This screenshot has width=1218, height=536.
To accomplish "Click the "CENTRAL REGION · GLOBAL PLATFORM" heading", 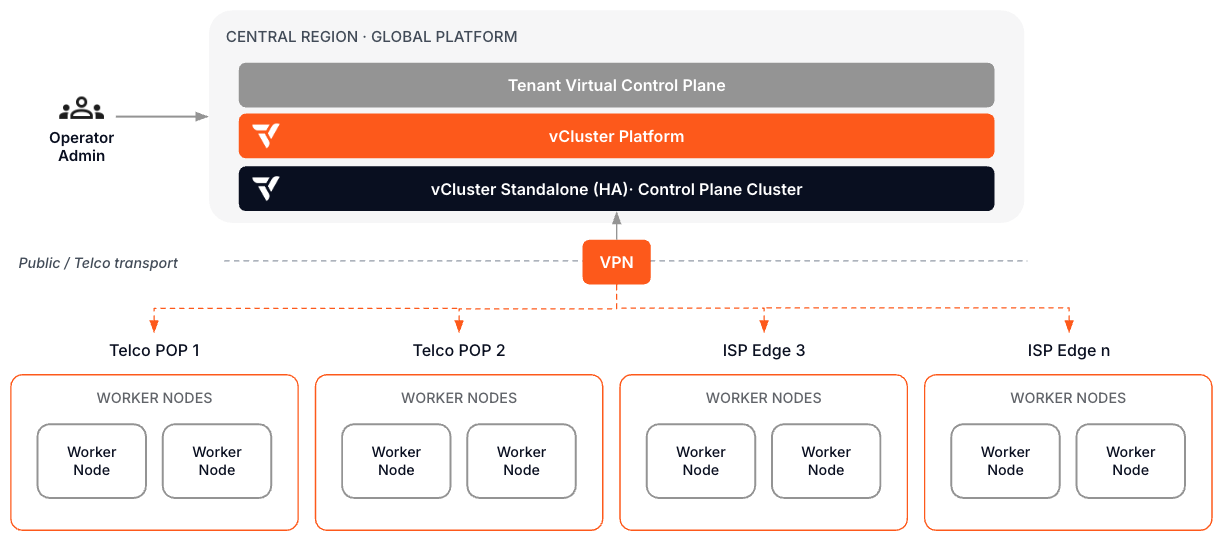I will click(371, 37).
